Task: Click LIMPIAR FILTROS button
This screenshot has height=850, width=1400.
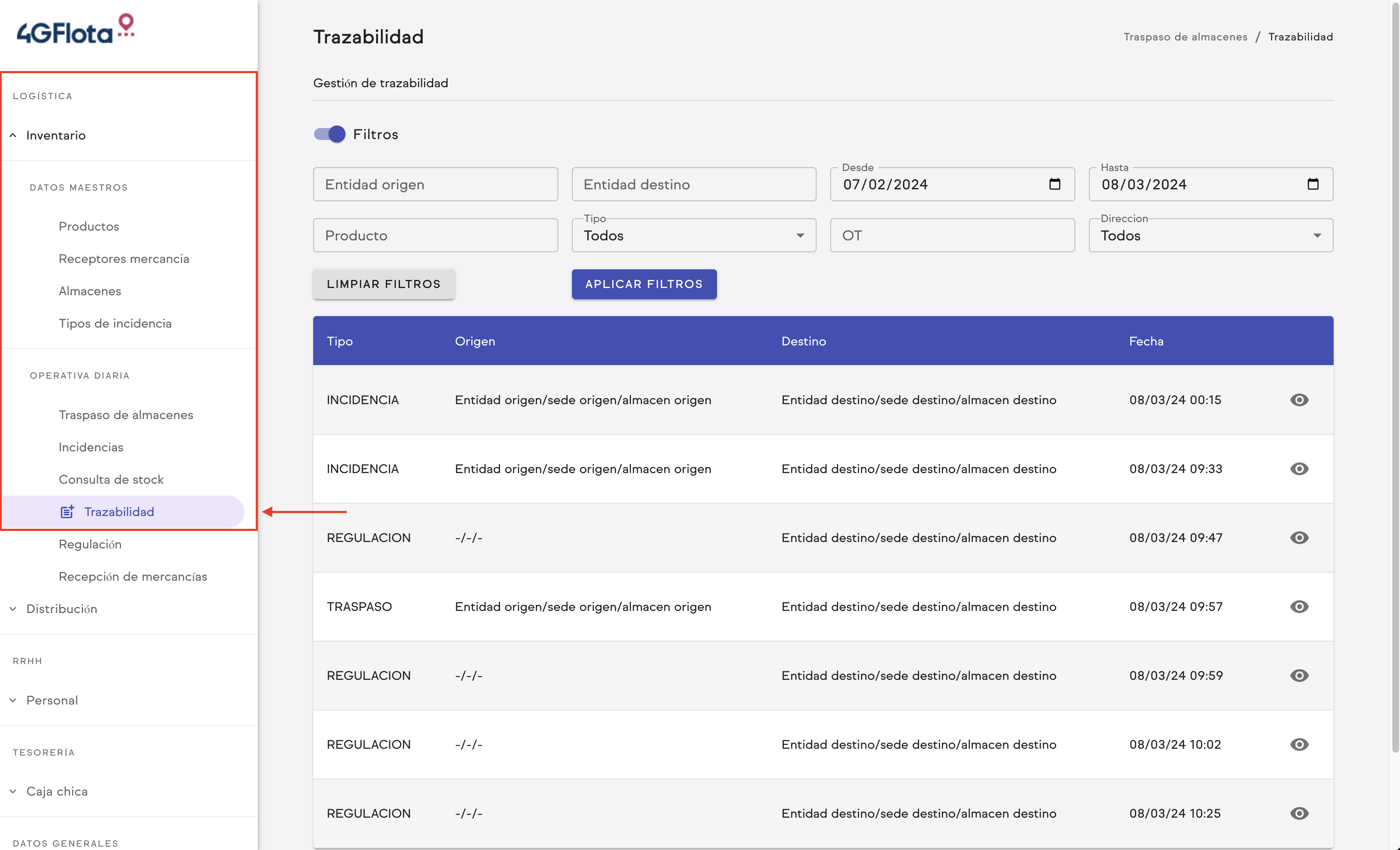Action: pyautogui.click(x=383, y=284)
